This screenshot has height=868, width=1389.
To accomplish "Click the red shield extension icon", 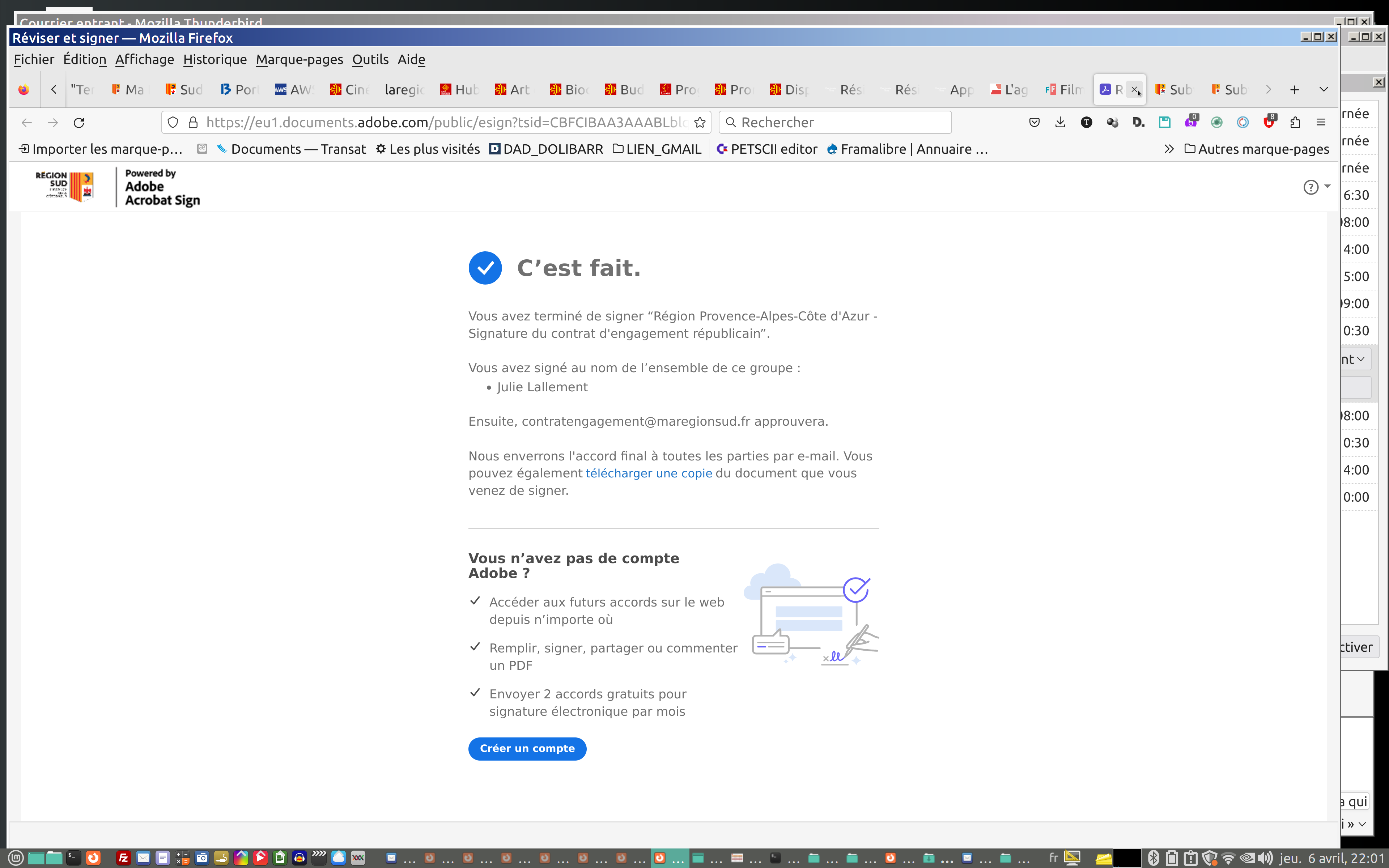I will (x=1269, y=122).
